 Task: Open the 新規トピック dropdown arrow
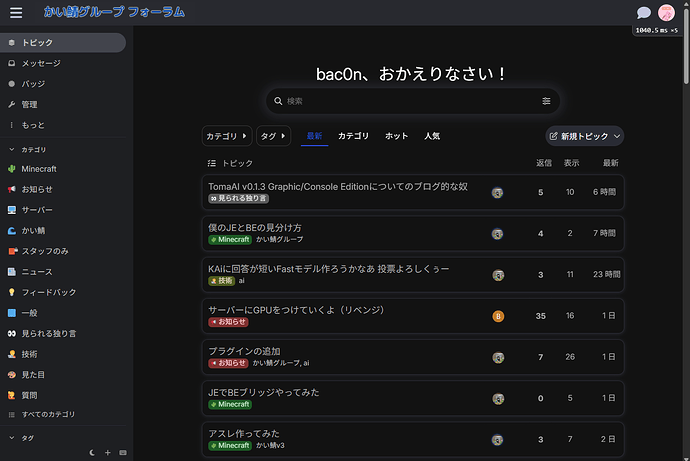point(617,136)
